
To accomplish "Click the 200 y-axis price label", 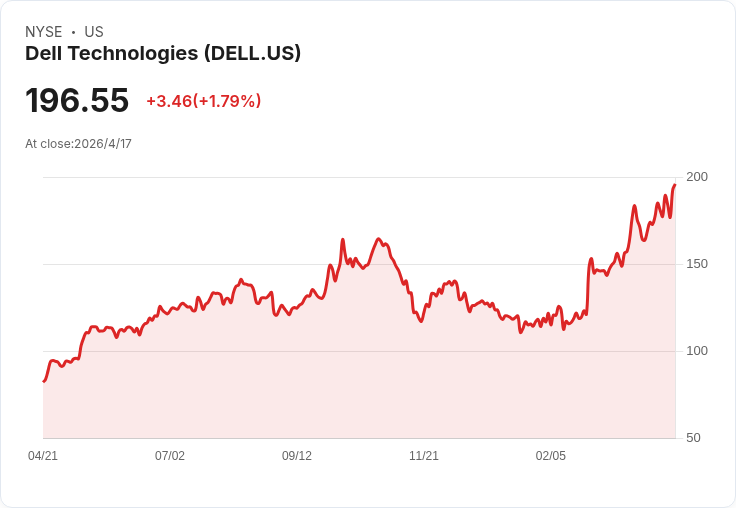I will coord(697,177).
